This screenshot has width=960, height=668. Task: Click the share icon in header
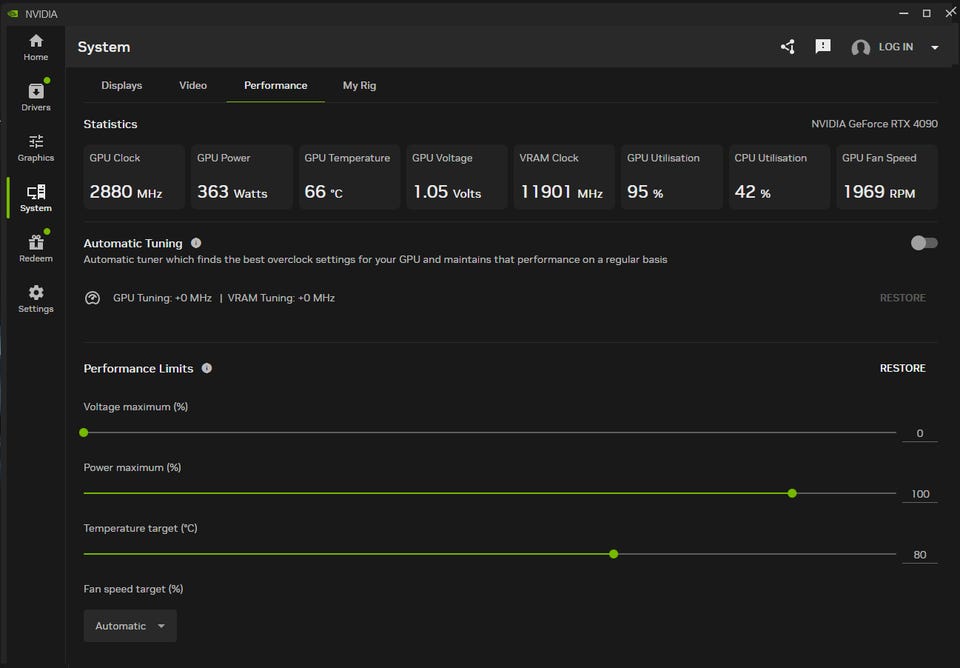click(788, 47)
